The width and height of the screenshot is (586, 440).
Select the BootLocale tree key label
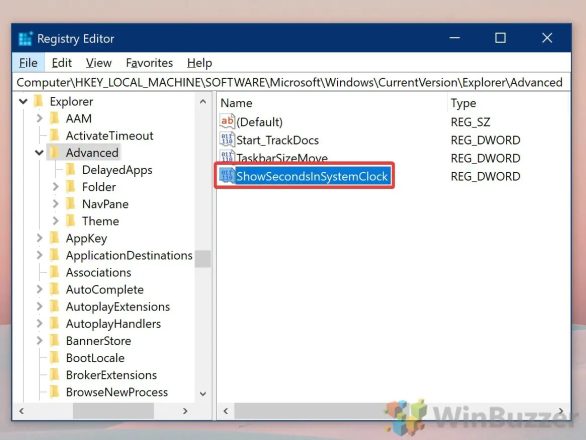click(95, 358)
